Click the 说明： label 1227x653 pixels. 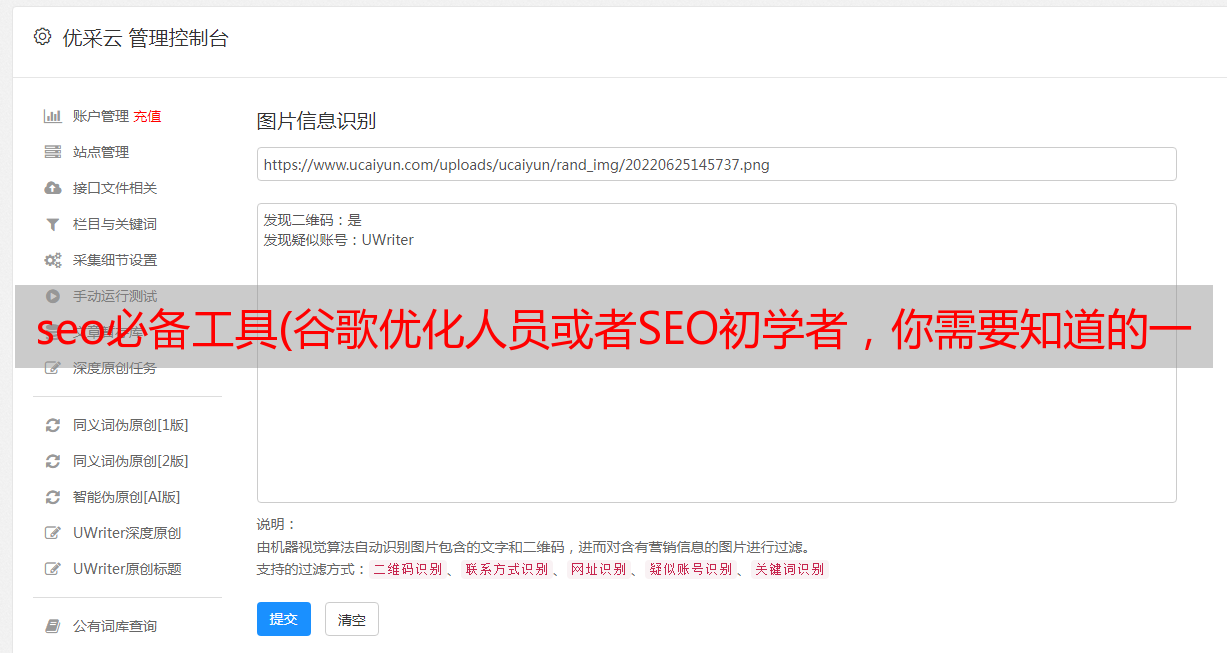click(x=276, y=524)
